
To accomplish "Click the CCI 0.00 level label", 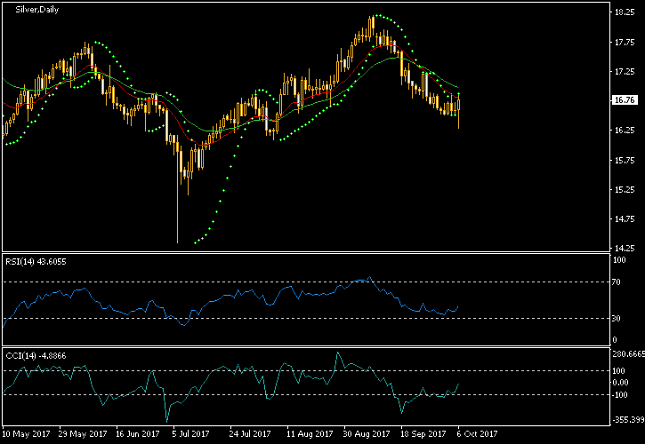I will (620, 382).
